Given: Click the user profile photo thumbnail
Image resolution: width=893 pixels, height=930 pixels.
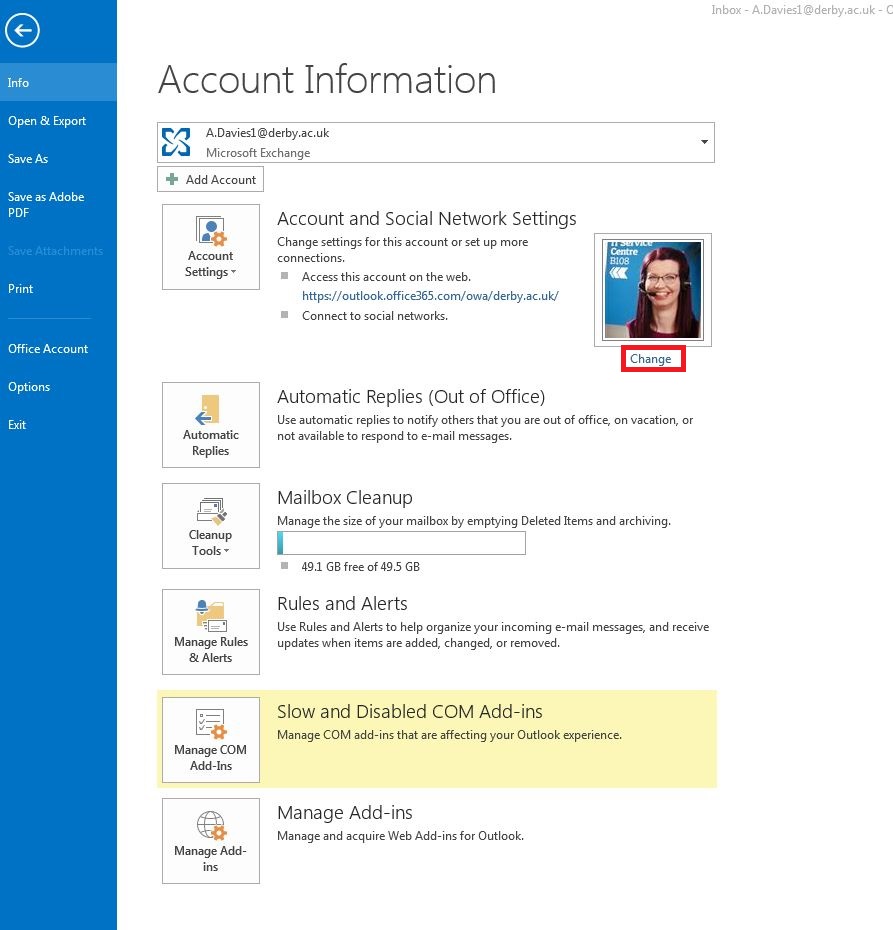Looking at the screenshot, I should pos(652,288).
